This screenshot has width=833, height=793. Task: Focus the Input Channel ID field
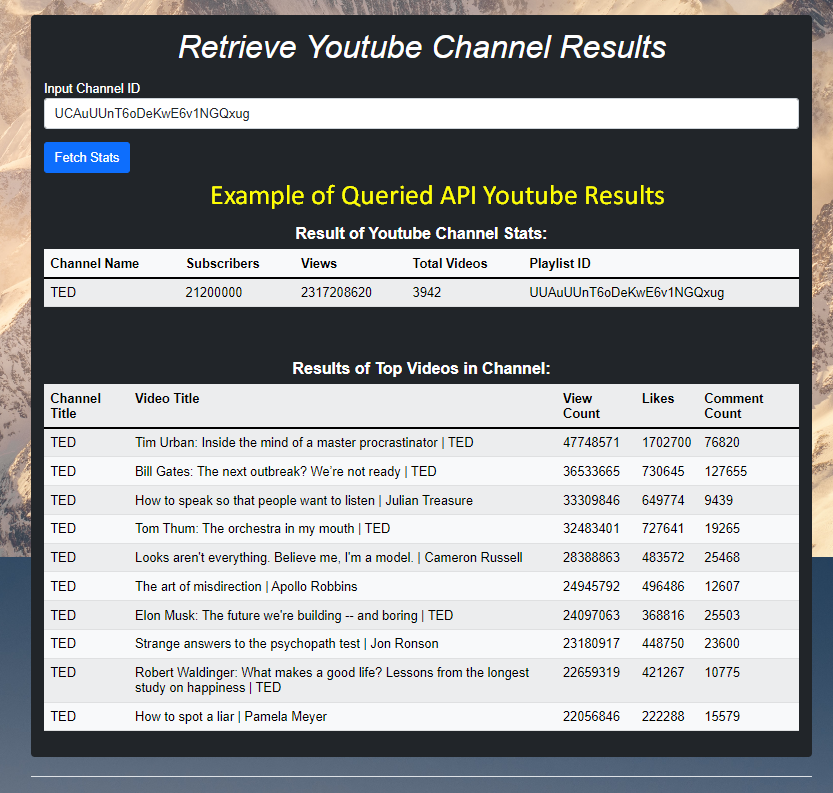point(421,113)
